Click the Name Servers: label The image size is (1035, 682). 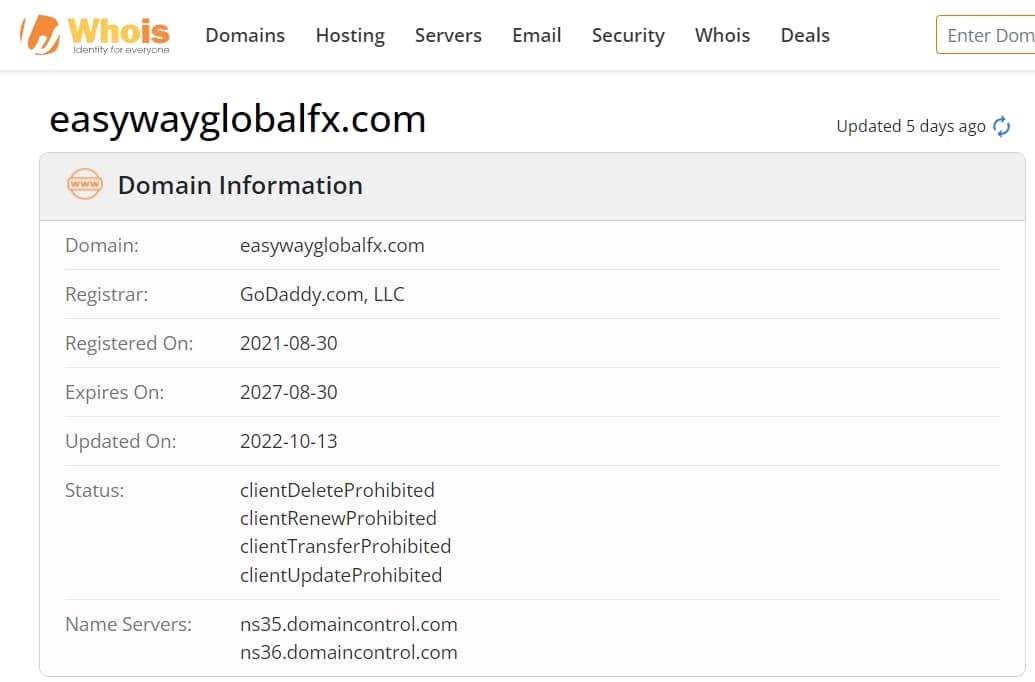pos(128,624)
